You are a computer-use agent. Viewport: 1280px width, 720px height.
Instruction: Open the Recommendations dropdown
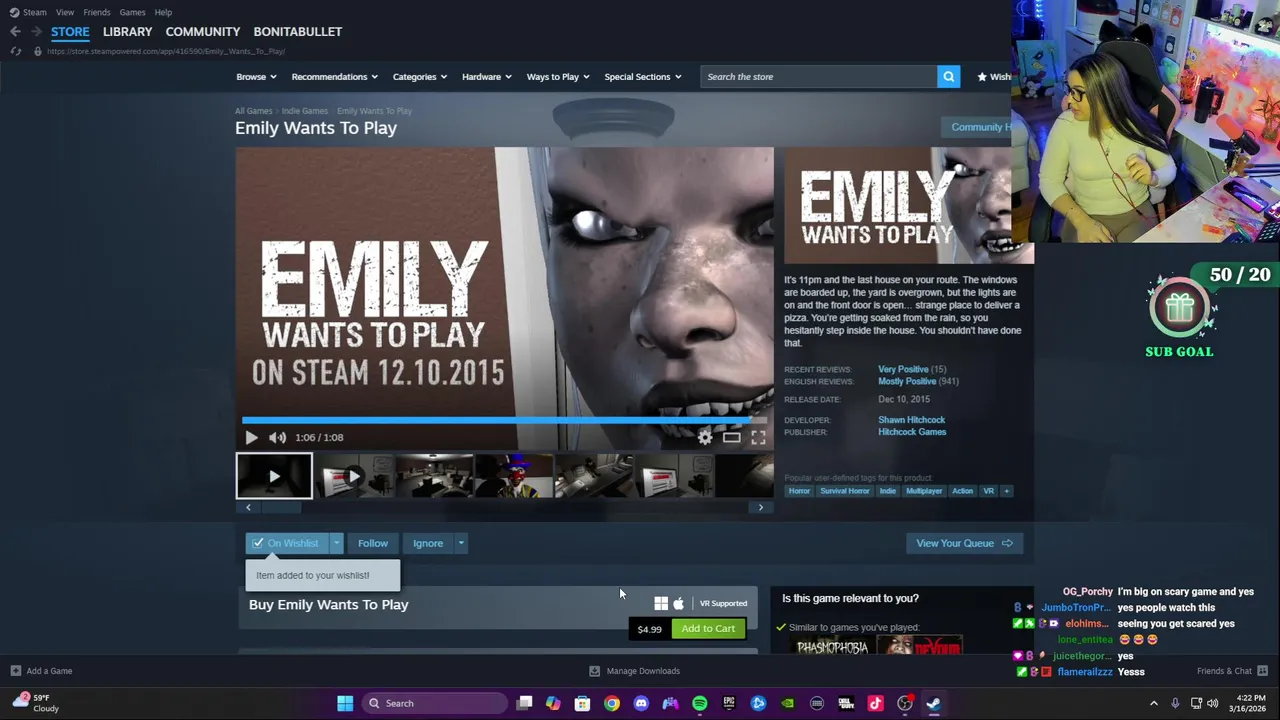[334, 77]
